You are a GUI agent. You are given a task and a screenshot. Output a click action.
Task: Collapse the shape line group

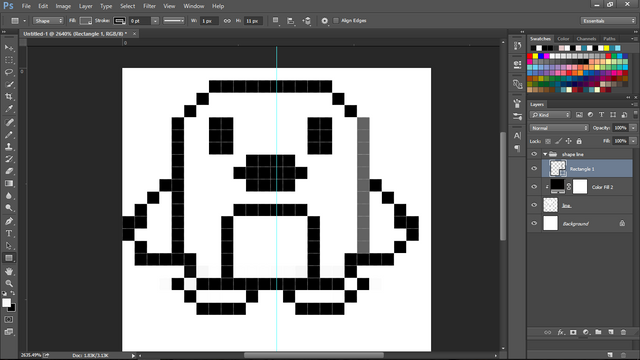coord(545,154)
